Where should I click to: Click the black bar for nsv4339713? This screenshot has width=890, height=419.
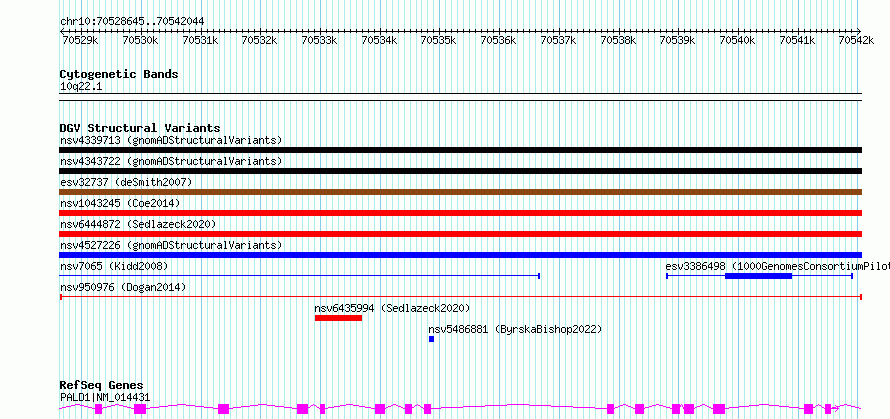pyautogui.click(x=460, y=150)
